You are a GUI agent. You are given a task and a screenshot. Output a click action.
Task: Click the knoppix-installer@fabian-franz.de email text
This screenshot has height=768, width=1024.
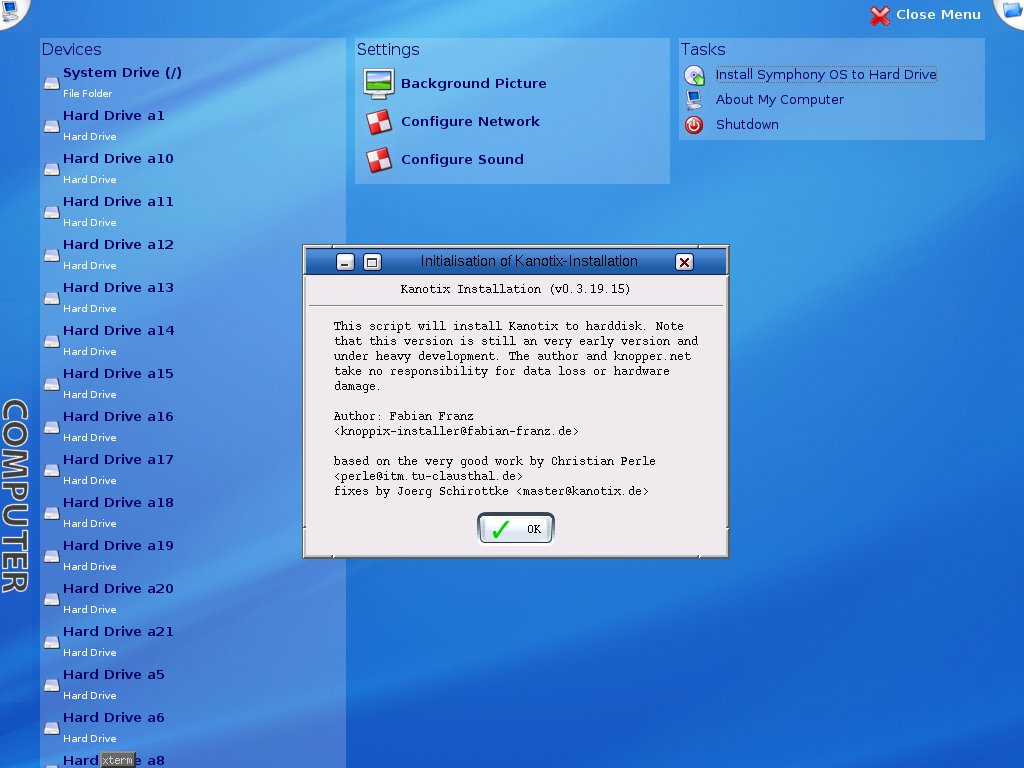point(456,431)
